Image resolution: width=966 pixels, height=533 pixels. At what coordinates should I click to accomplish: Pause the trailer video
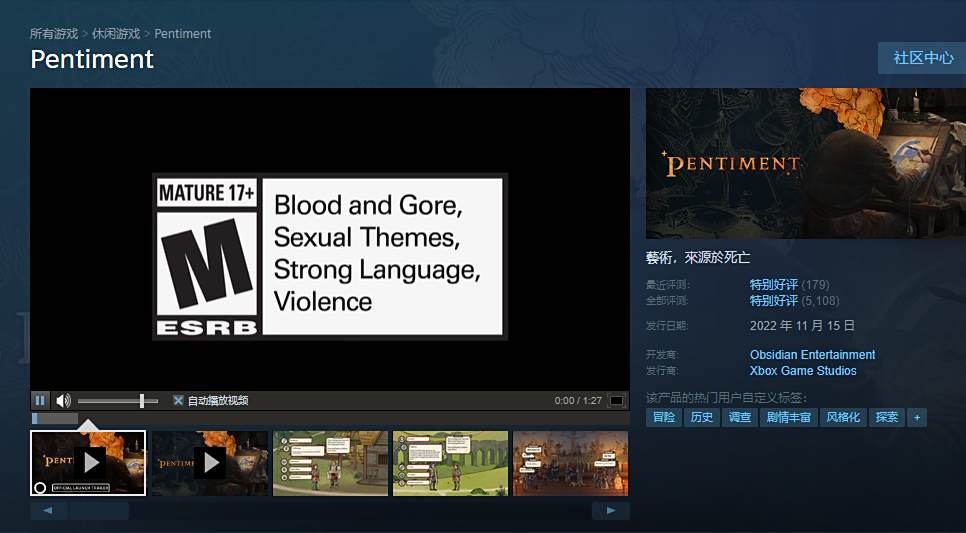[40, 401]
